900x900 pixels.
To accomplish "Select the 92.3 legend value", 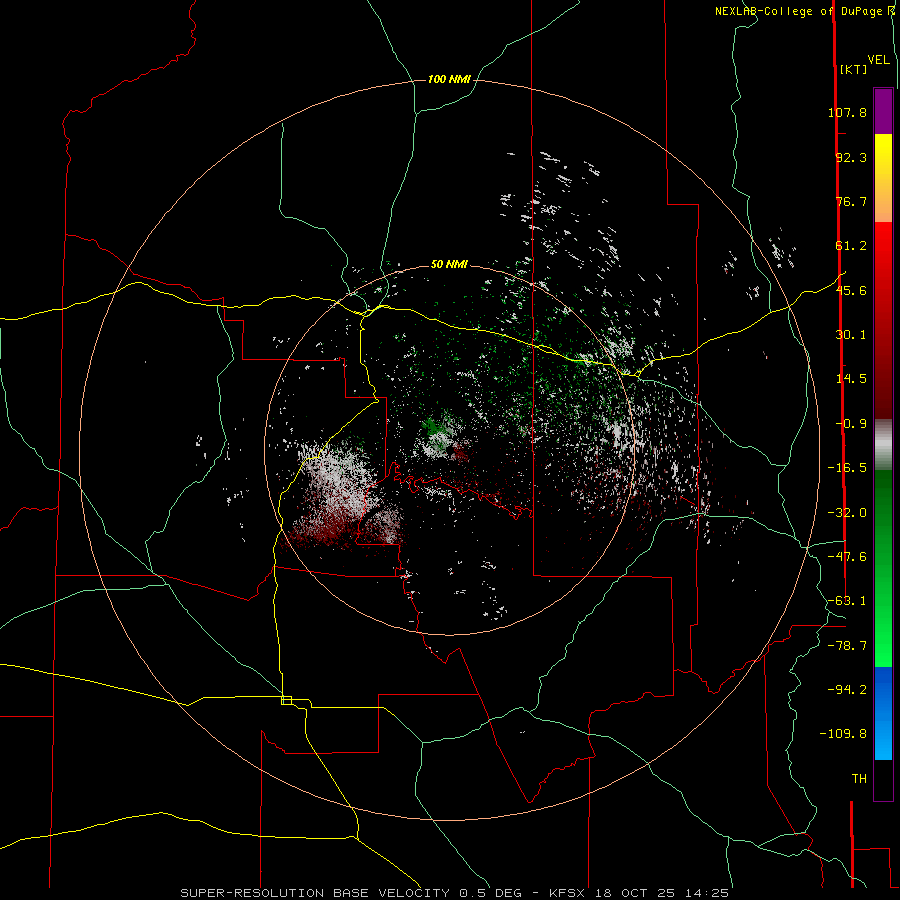I will (x=851, y=157).
